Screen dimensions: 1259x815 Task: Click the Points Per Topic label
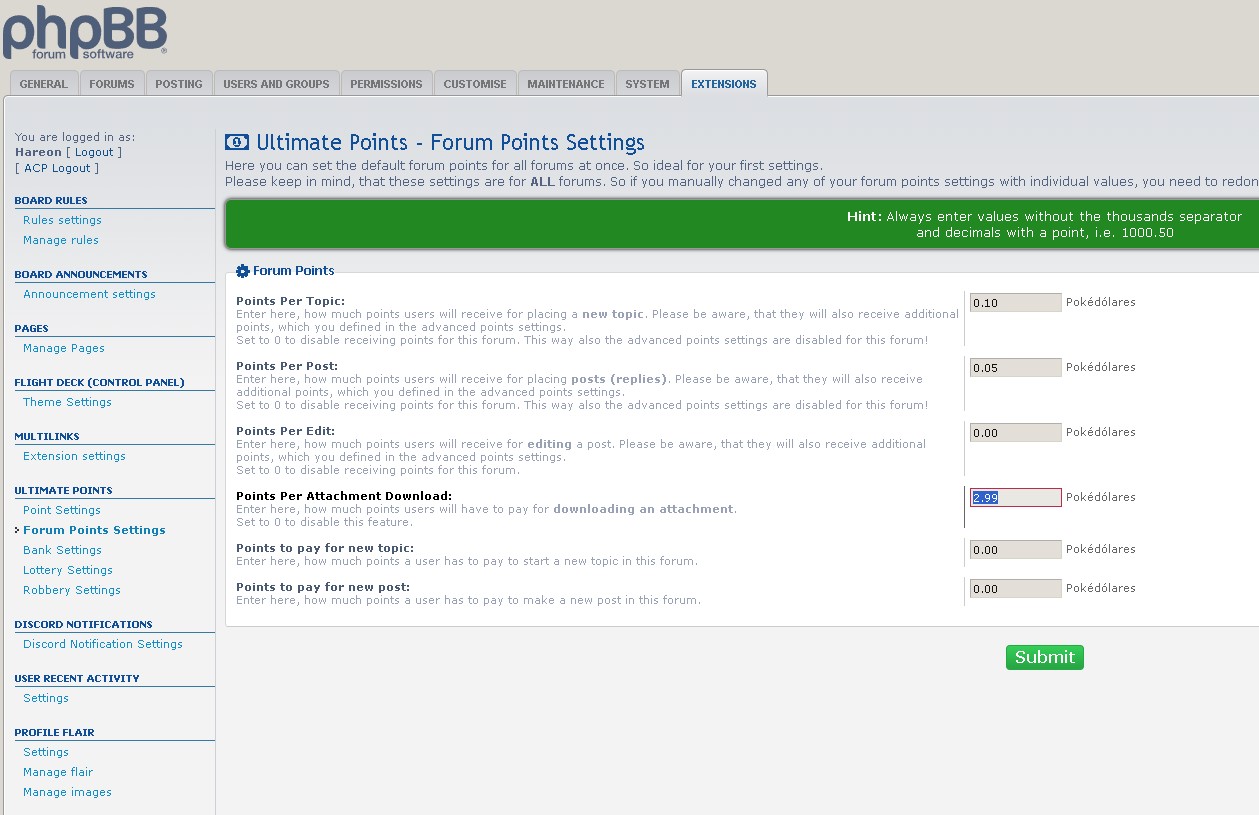[x=290, y=301]
